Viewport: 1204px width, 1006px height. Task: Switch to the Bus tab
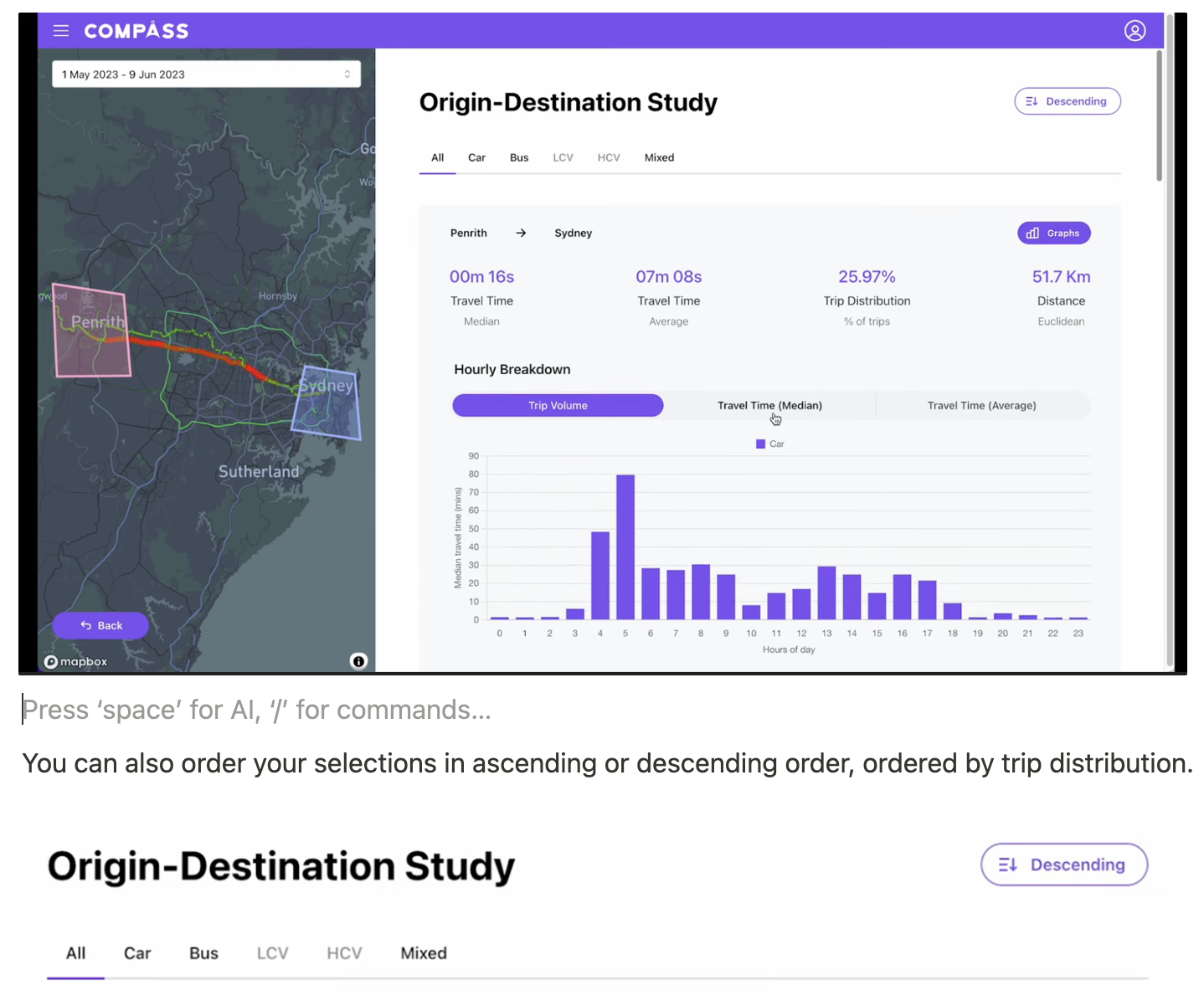point(519,157)
